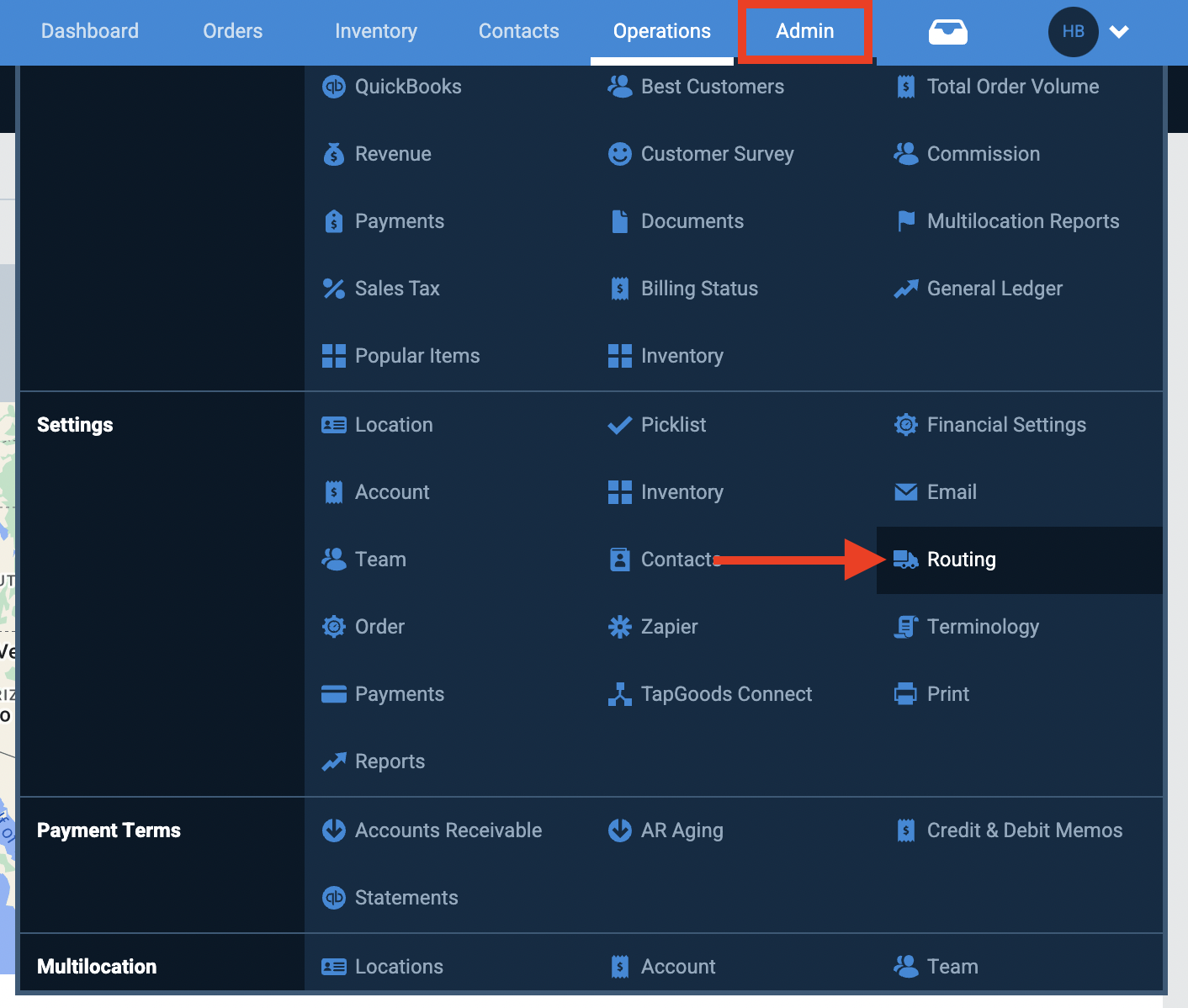Click the Best Customers people icon

620,87
